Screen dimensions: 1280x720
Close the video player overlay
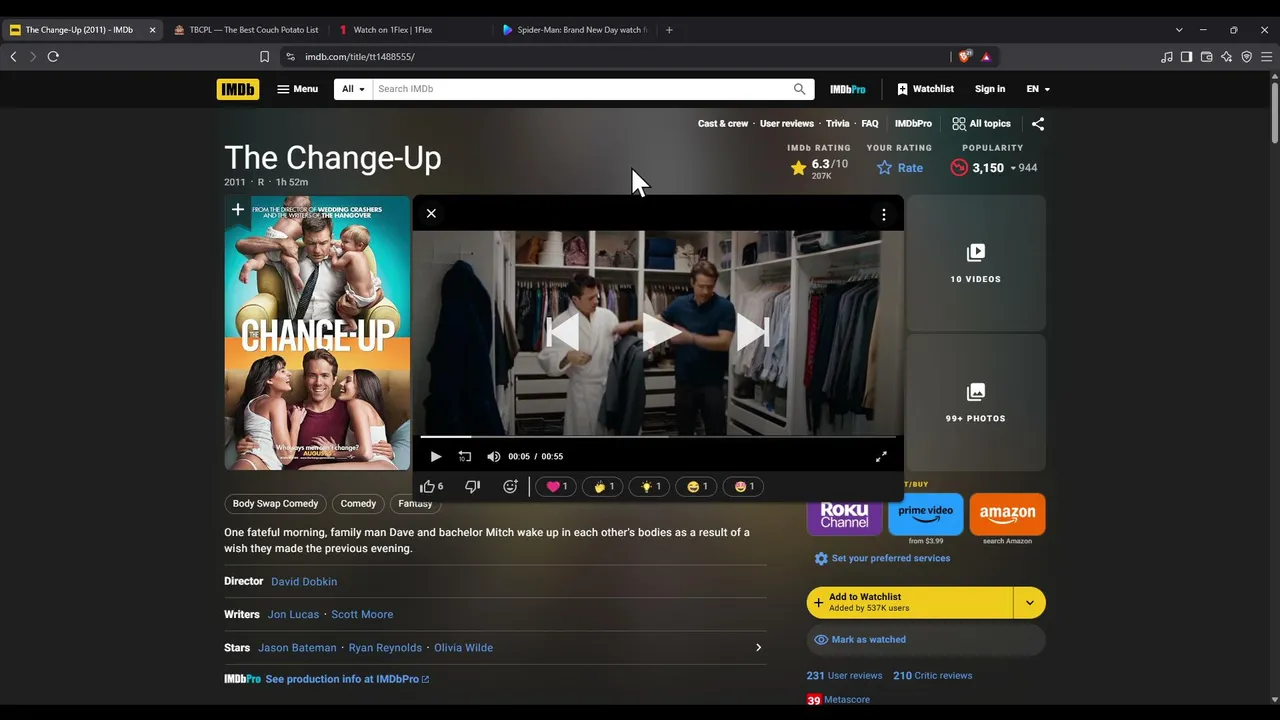431,213
